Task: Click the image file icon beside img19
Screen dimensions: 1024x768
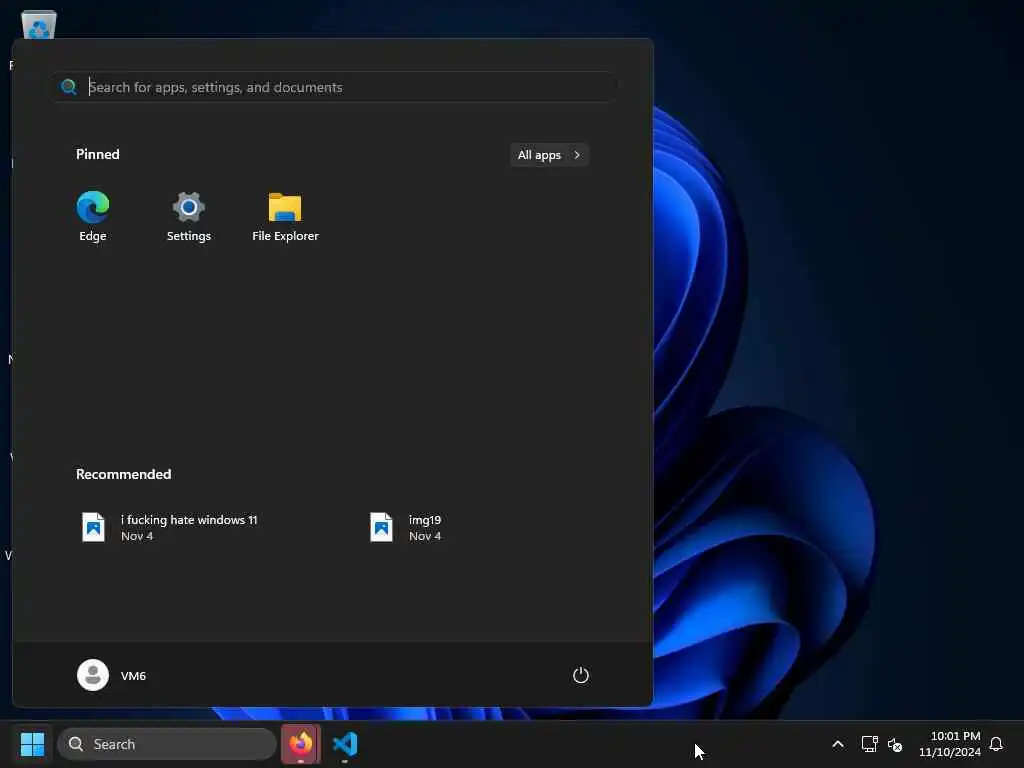Action: 381,527
